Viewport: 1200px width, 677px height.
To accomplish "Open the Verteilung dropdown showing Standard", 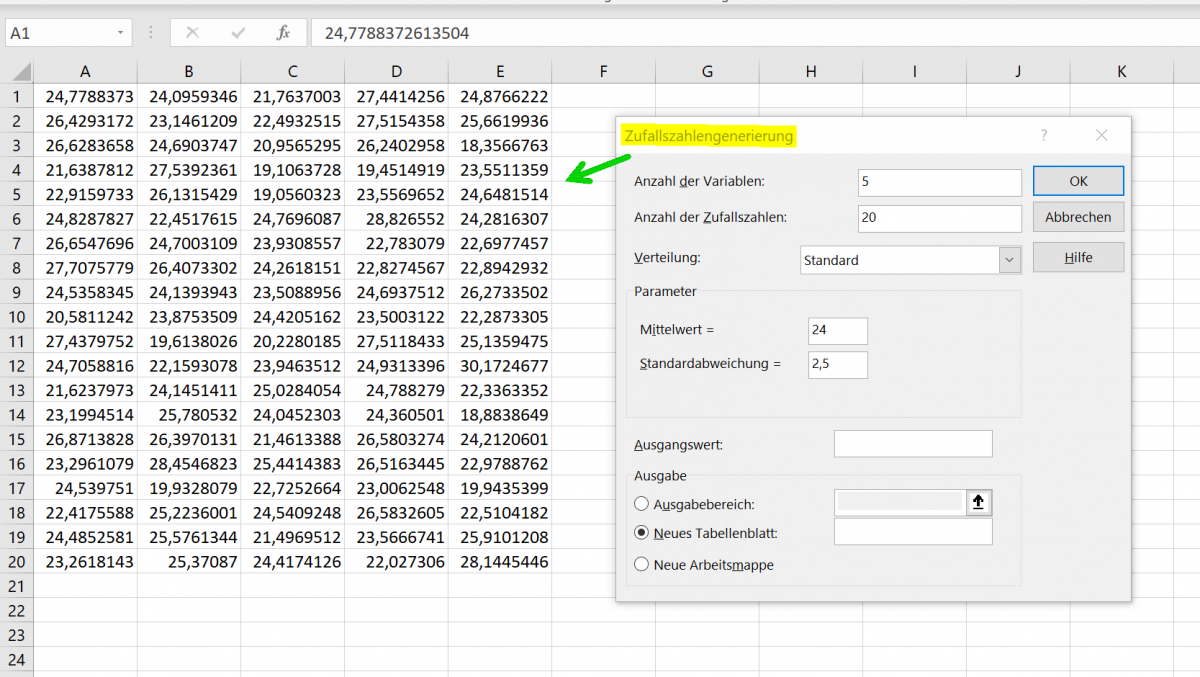I will point(911,260).
